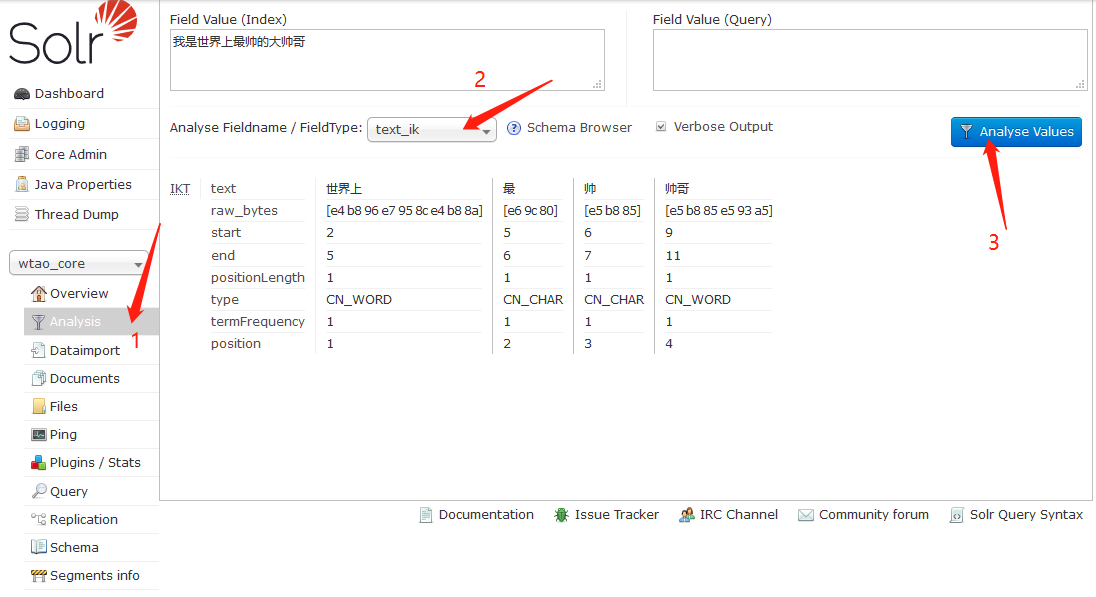
Task: Click raw_bytes value [e5 b8 85 e5 93 a5]
Action: [719, 210]
